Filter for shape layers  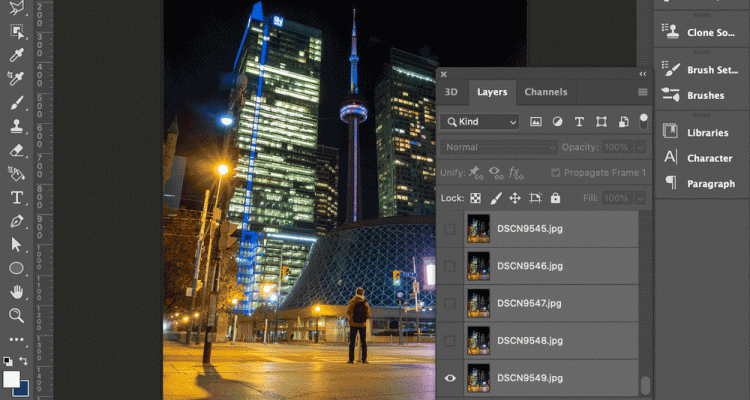click(601, 122)
